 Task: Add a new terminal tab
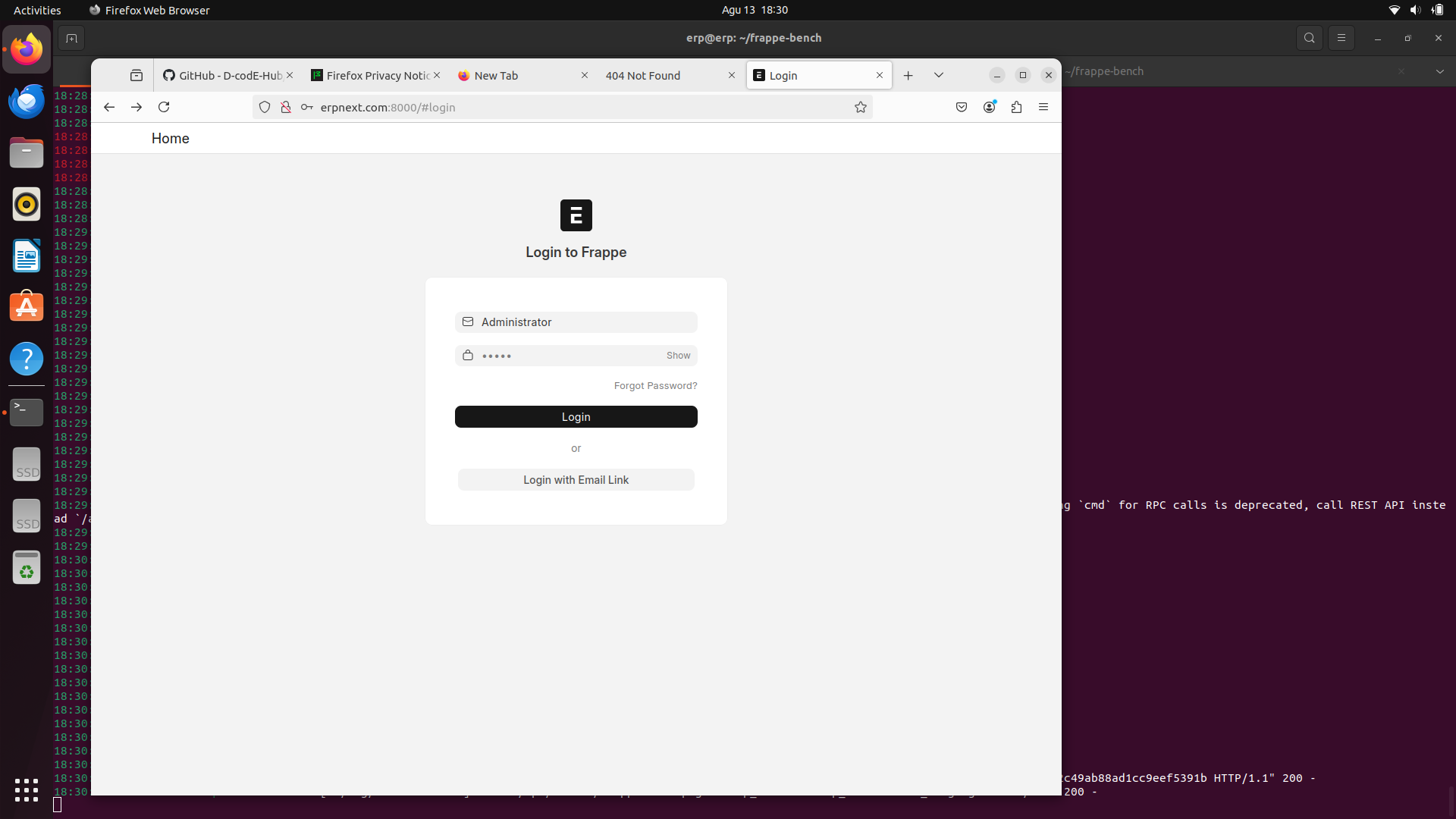click(71, 38)
